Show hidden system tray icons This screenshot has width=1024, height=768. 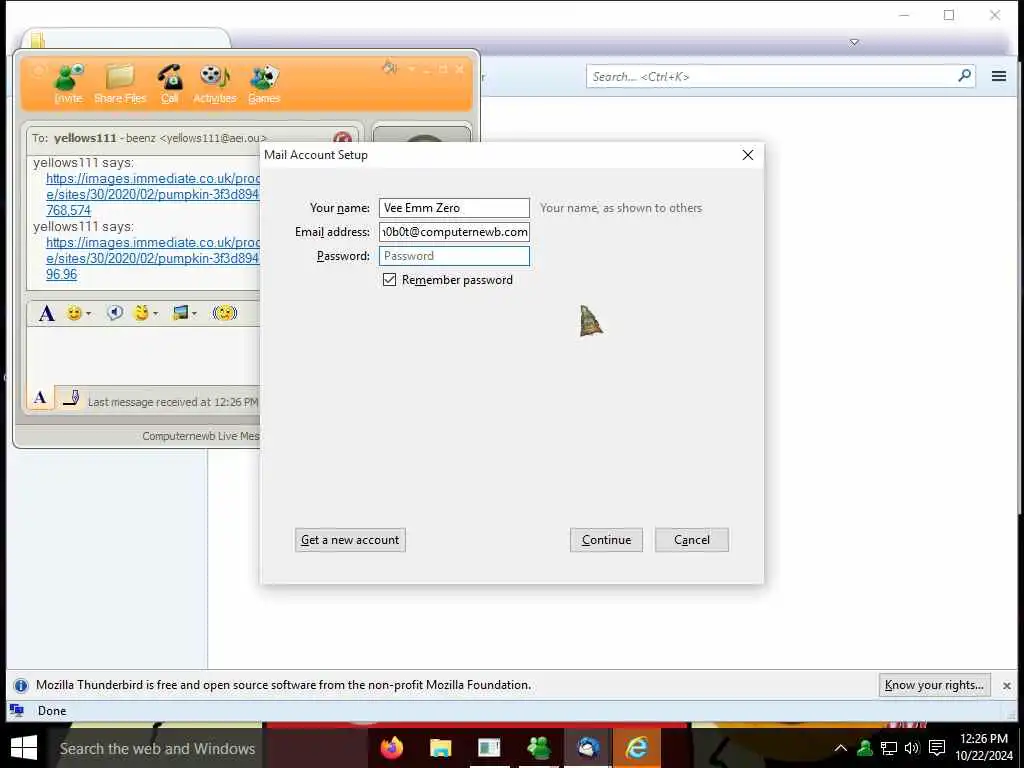click(x=840, y=748)
